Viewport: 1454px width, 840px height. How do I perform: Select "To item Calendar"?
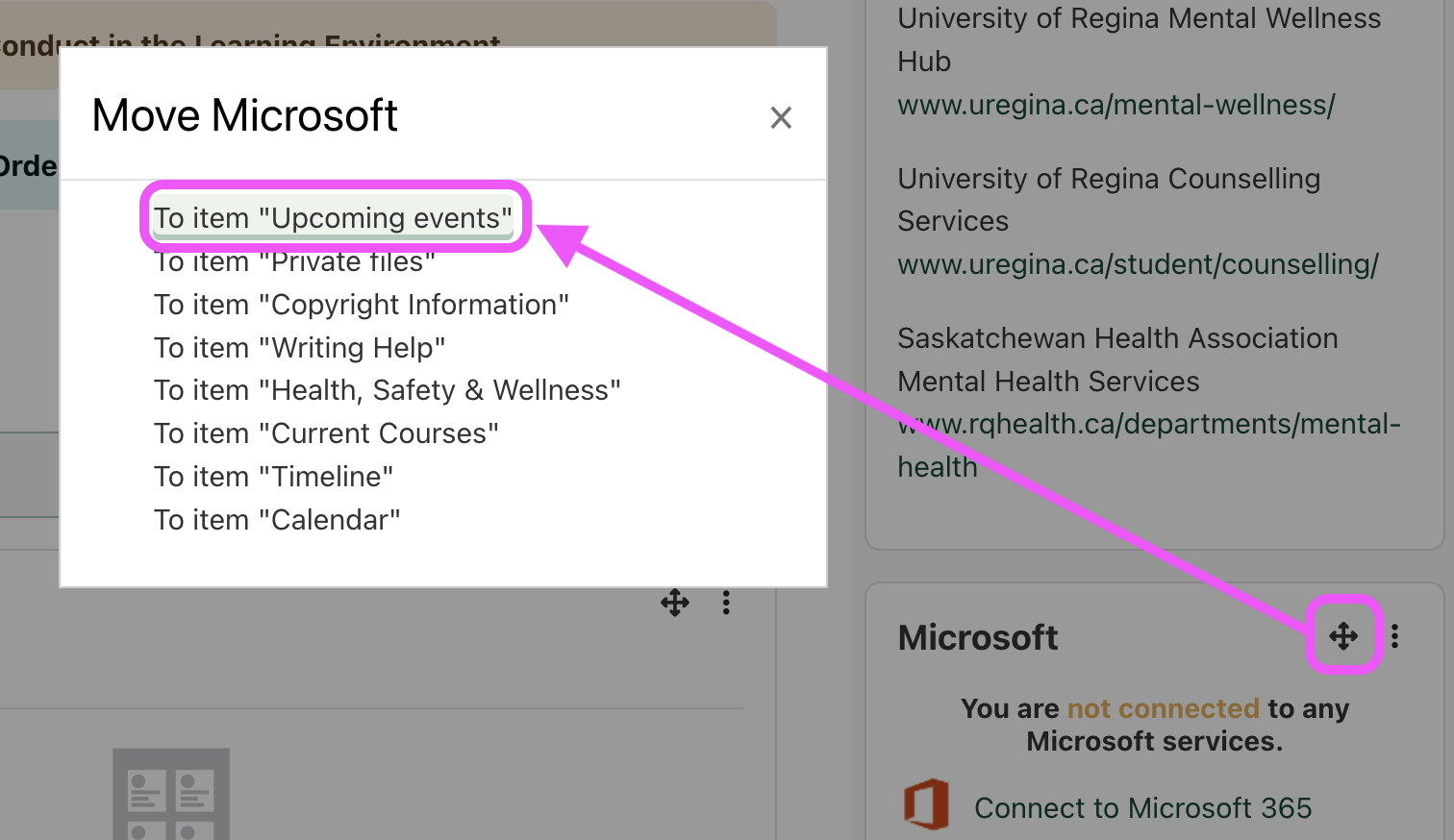click(278, 519)
